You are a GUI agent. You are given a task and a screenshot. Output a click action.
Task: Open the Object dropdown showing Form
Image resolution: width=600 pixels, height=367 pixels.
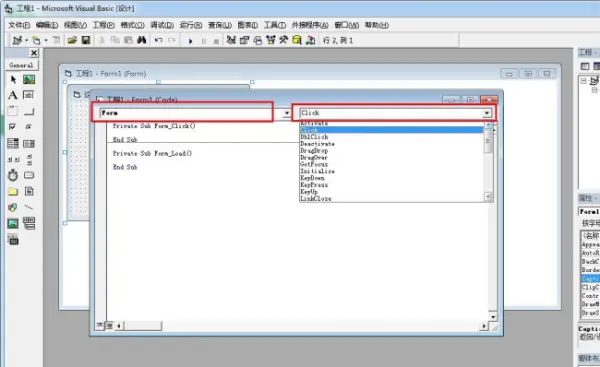[287, 113]
